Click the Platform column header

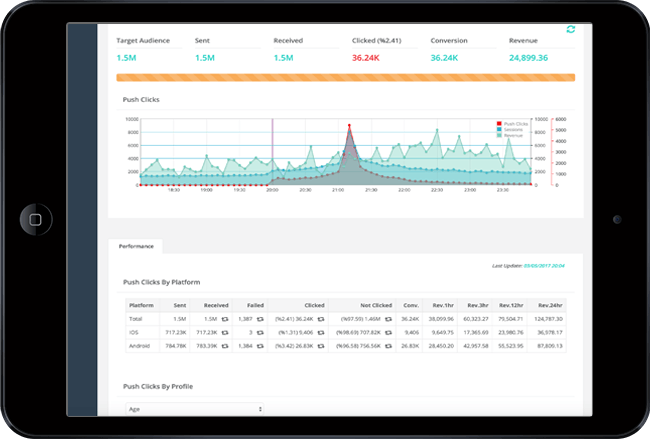(x=141, y=306)
